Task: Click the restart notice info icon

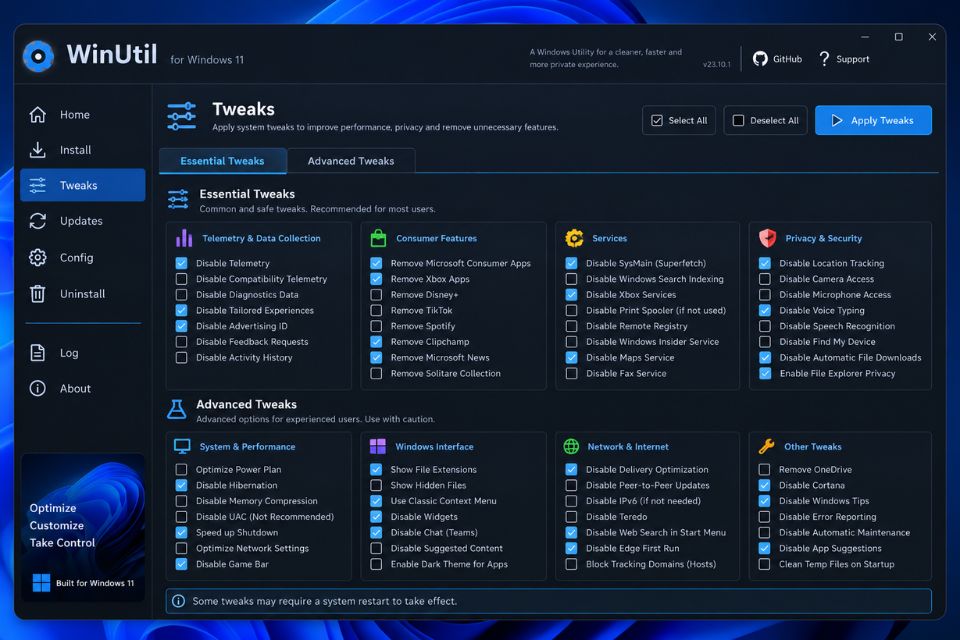Action: coord(178,601)
